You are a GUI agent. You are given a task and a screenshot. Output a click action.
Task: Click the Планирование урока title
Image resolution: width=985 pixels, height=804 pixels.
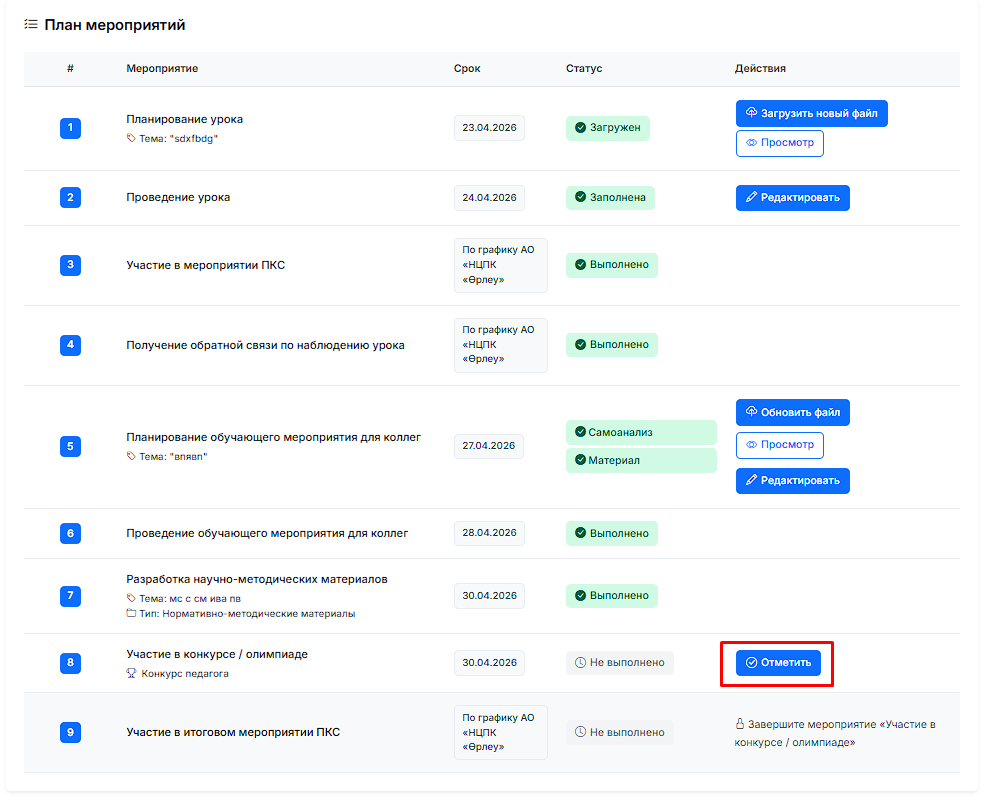[185, 119]
